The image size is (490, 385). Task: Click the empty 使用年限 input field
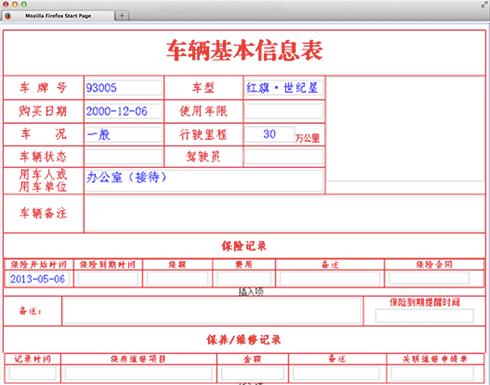[284, 111]
